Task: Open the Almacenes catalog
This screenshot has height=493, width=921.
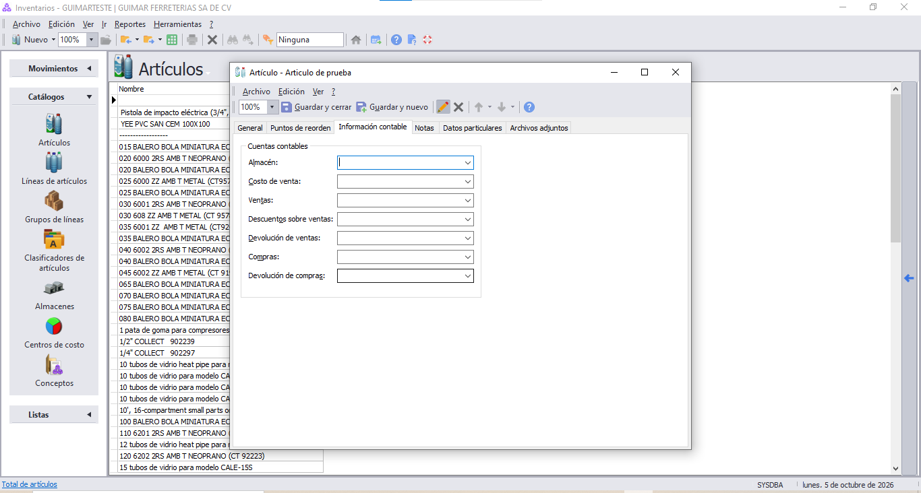Action: point(54,294)
